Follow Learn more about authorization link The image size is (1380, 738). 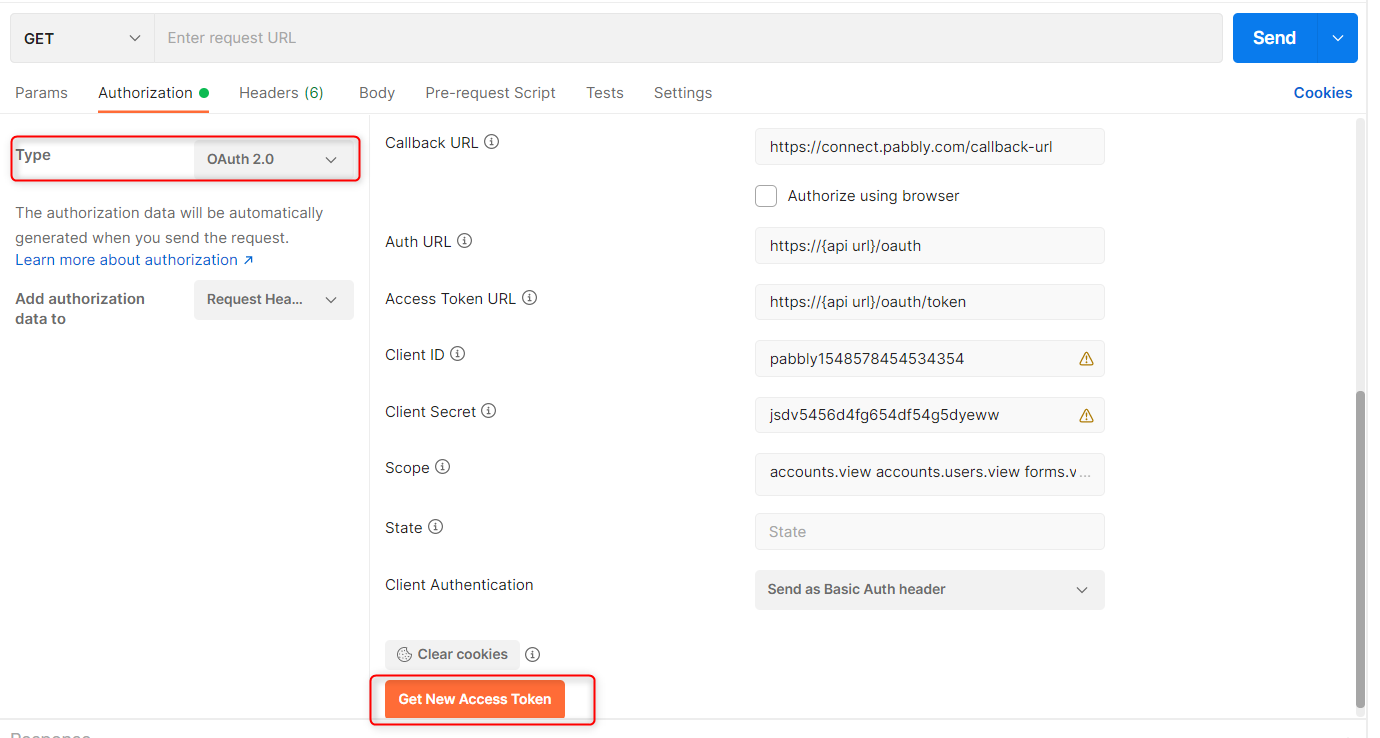pos(134,260)
